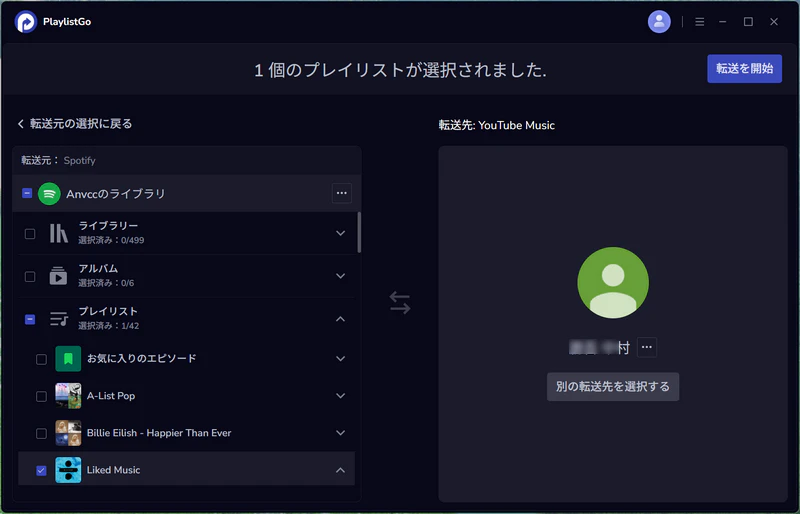Click the A-List Pop playlist name
The width and height of the screenshot is (800, 514).
click(111, 396)
